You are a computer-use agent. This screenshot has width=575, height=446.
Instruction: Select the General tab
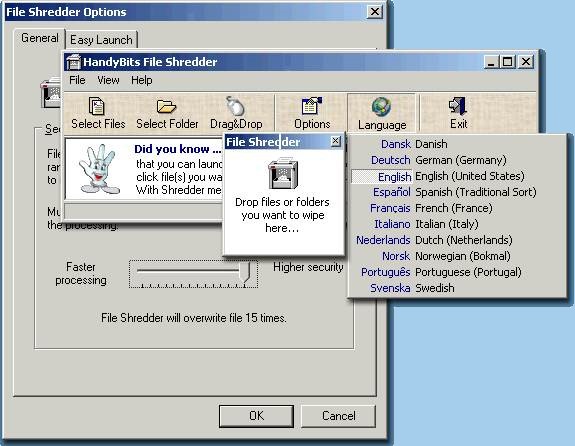(x=40, y=38)
